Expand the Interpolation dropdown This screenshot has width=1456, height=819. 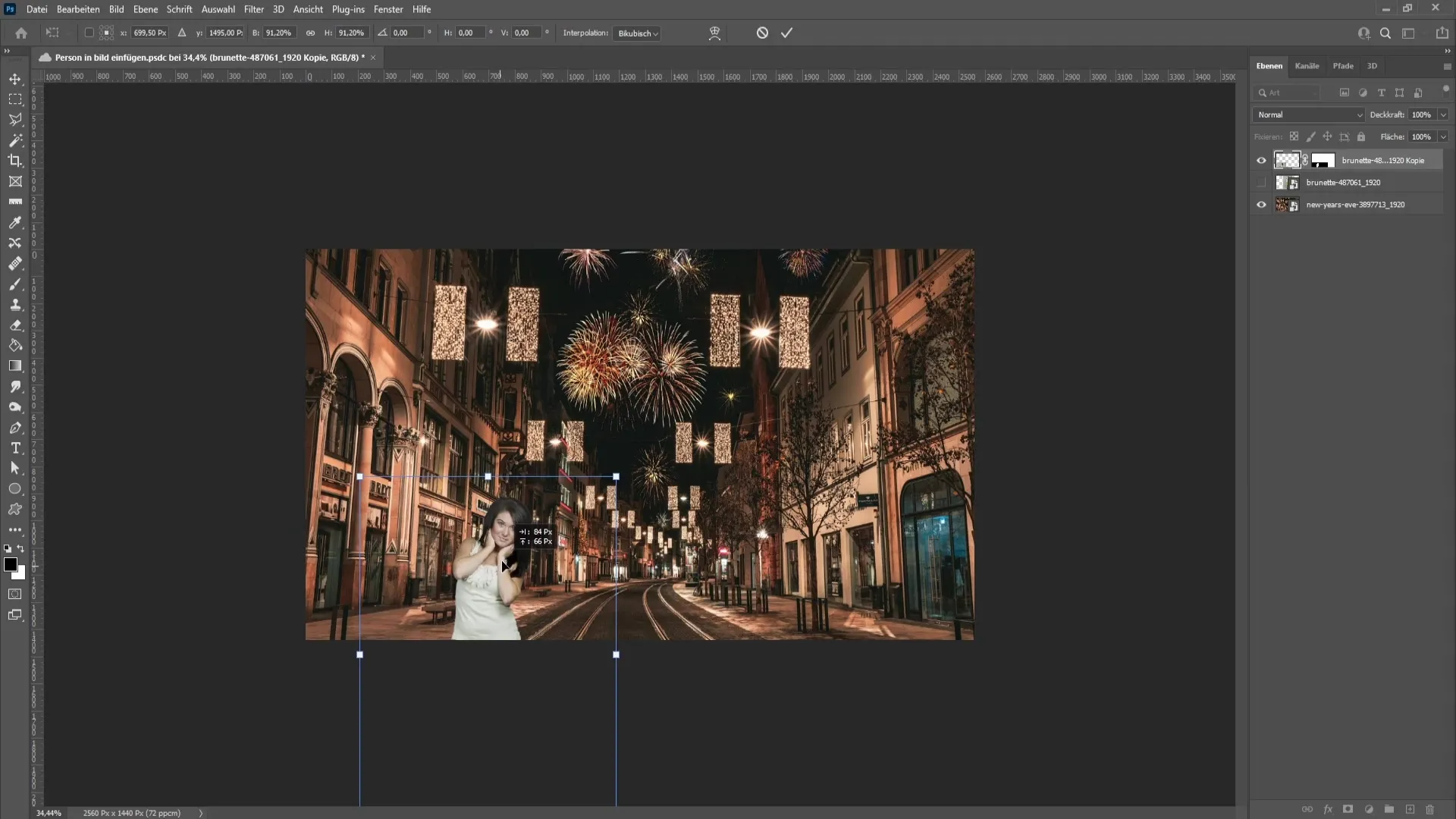click(636, 33)
